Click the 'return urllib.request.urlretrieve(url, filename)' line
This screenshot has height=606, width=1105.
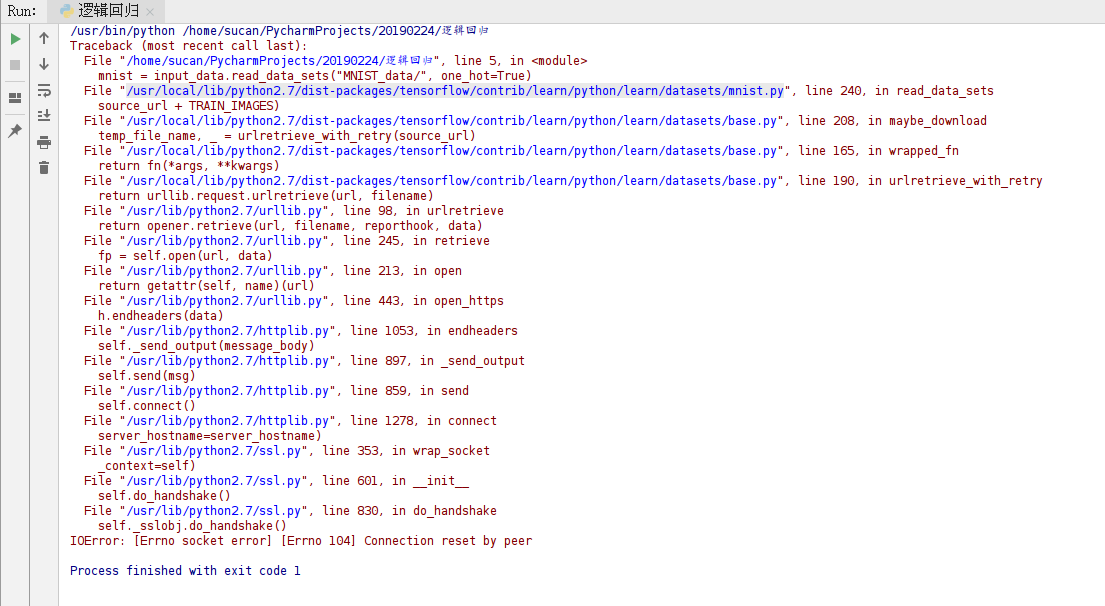tap(266, 196)
